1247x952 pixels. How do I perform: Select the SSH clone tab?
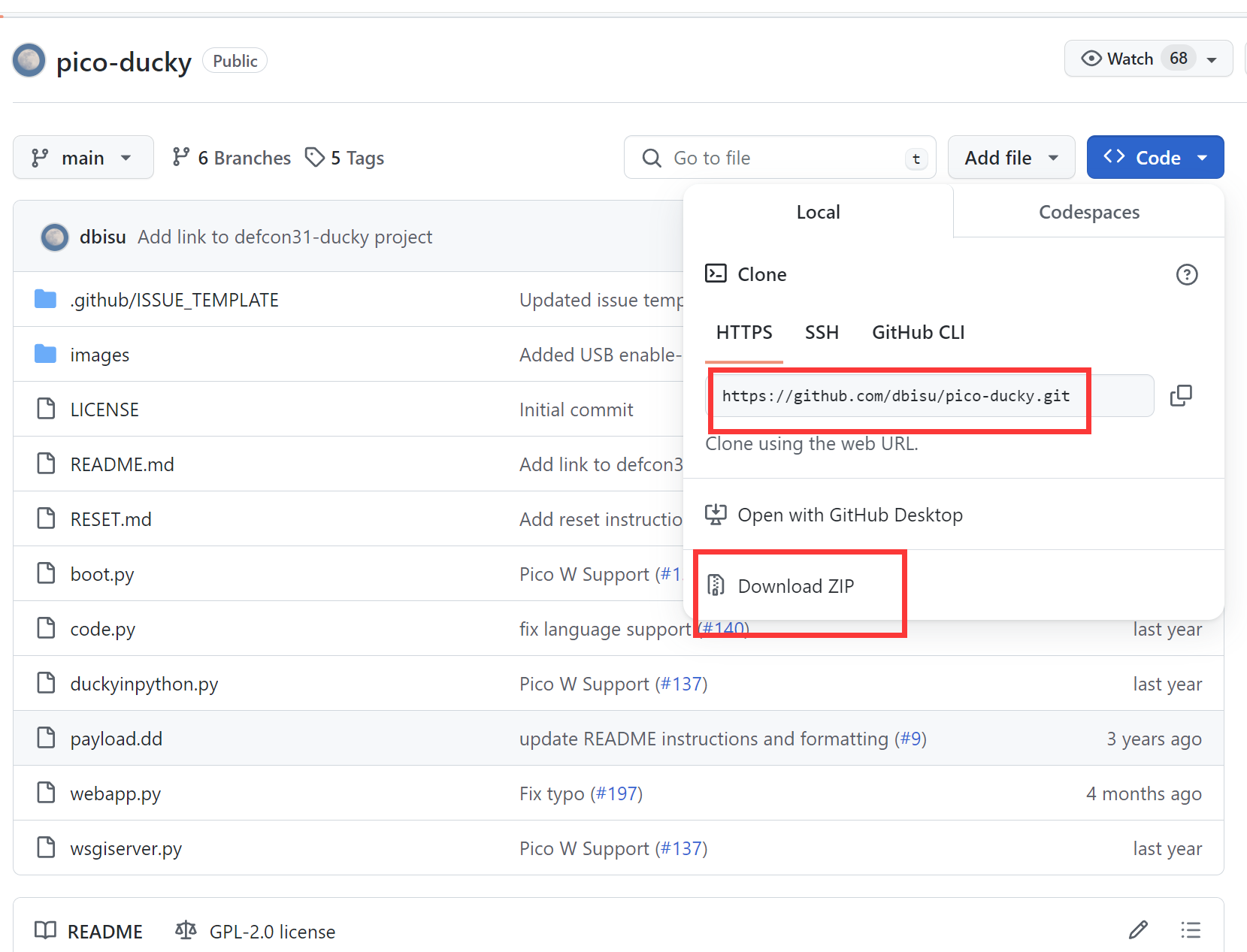pos(822,332)
